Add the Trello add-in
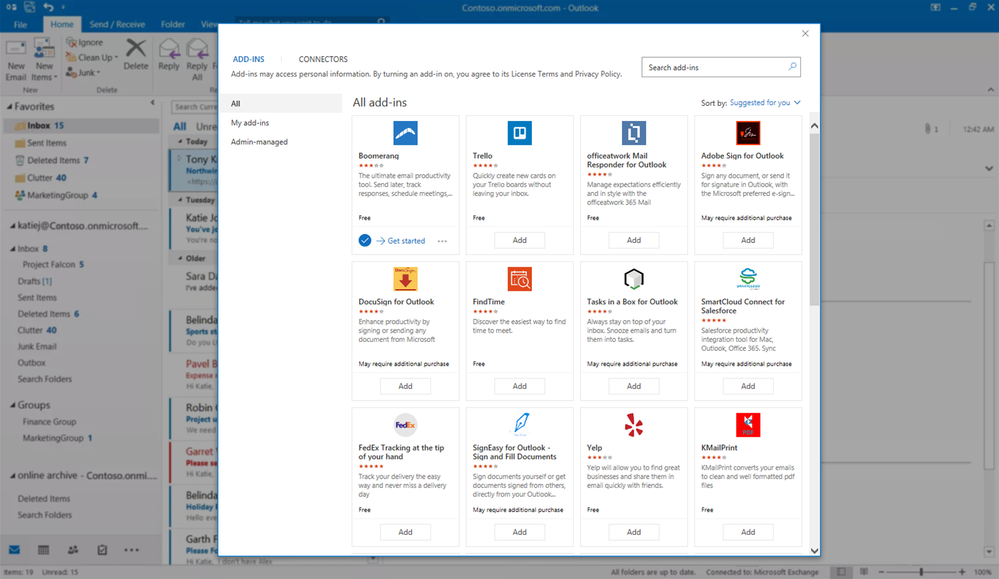999x579 pixels. tap(519, 240)
